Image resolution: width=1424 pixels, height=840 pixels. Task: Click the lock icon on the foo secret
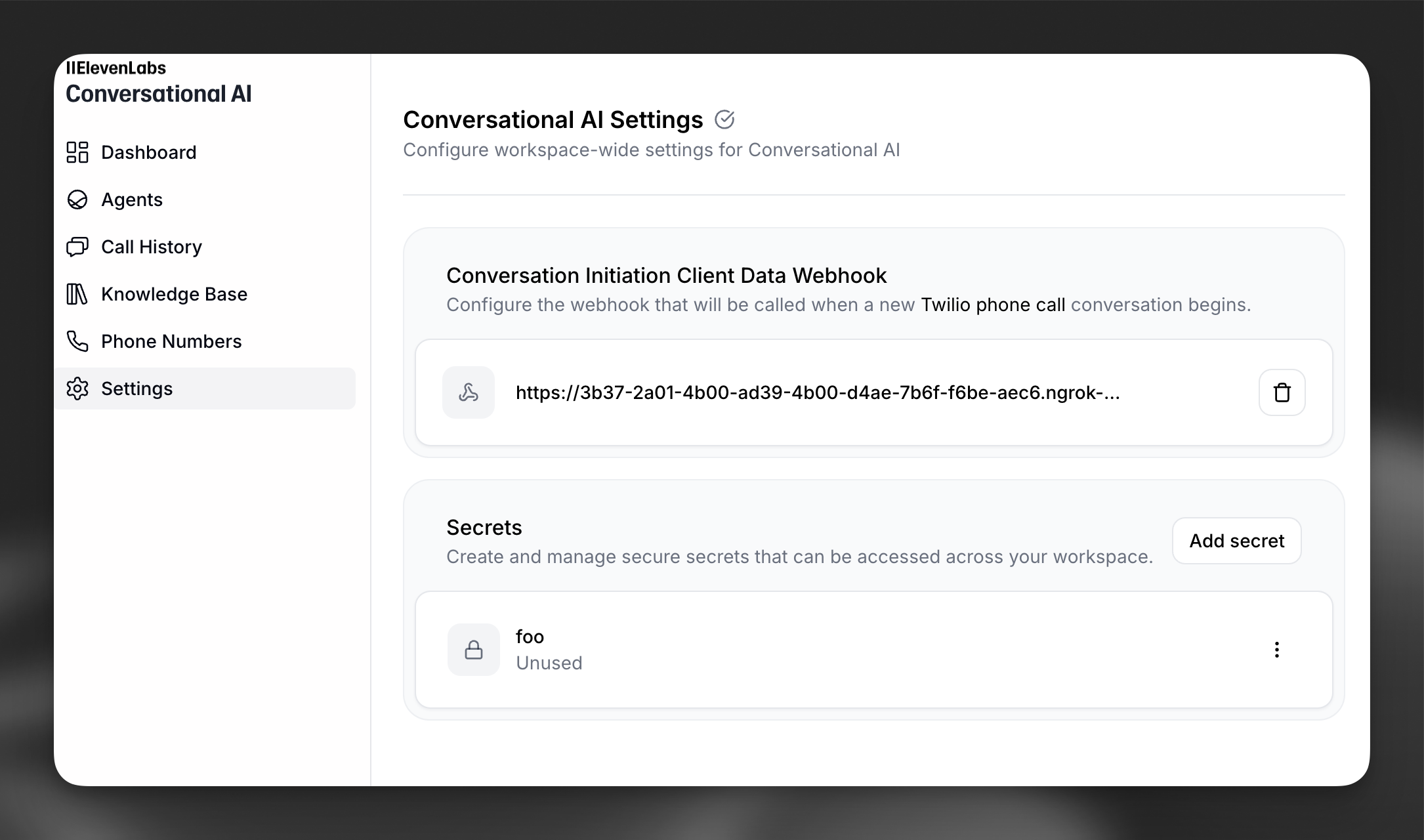point(473,649)
